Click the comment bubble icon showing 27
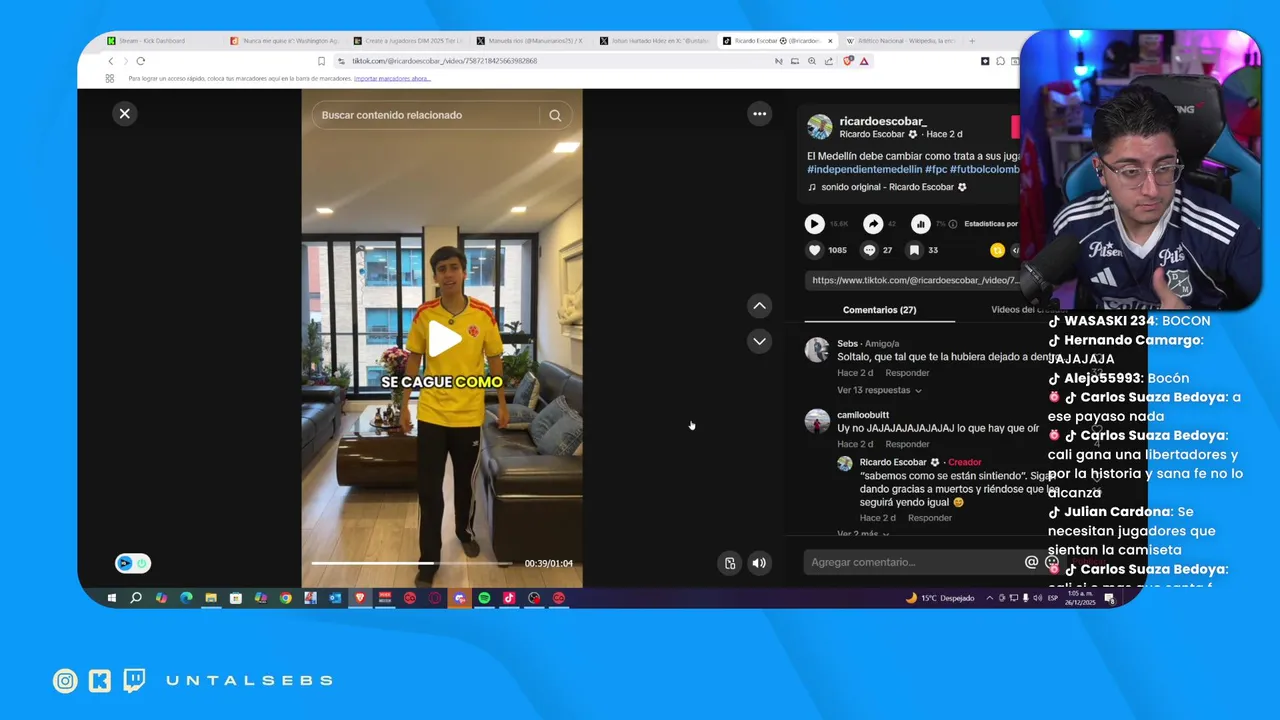1280x720 pixels. (x=869, y=250)
